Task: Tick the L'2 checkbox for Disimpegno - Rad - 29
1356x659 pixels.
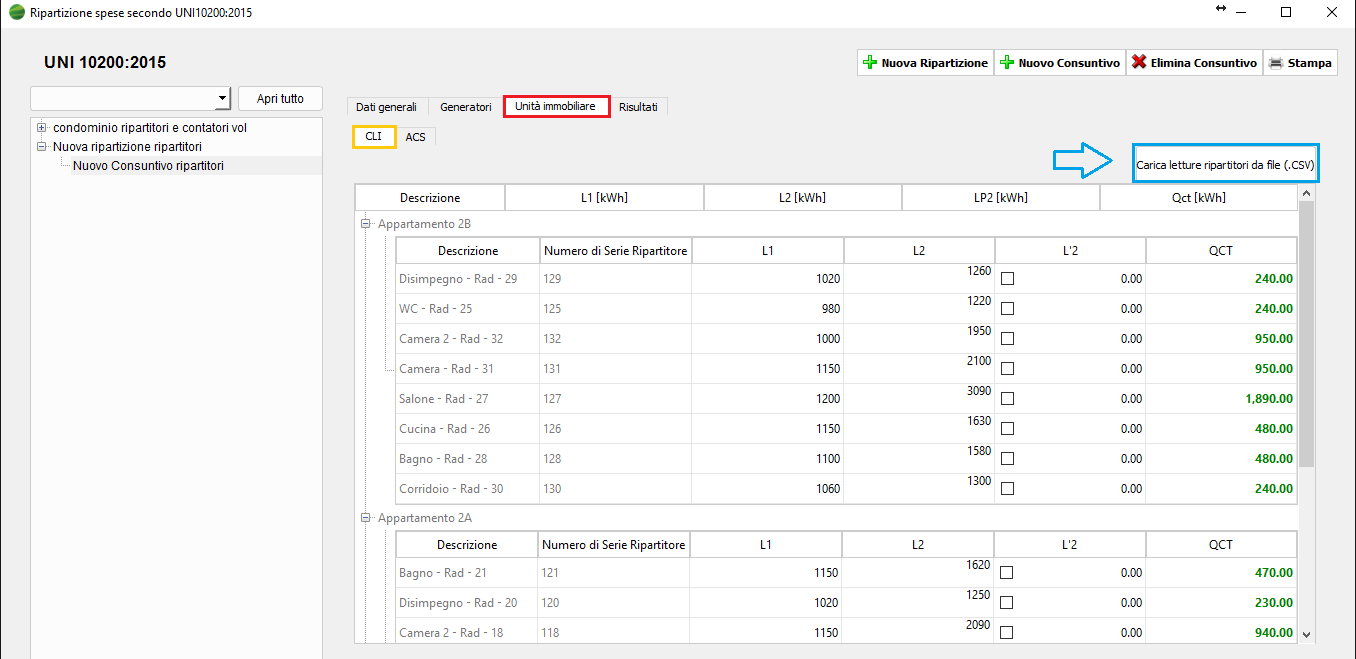Action: (1007, 279)
